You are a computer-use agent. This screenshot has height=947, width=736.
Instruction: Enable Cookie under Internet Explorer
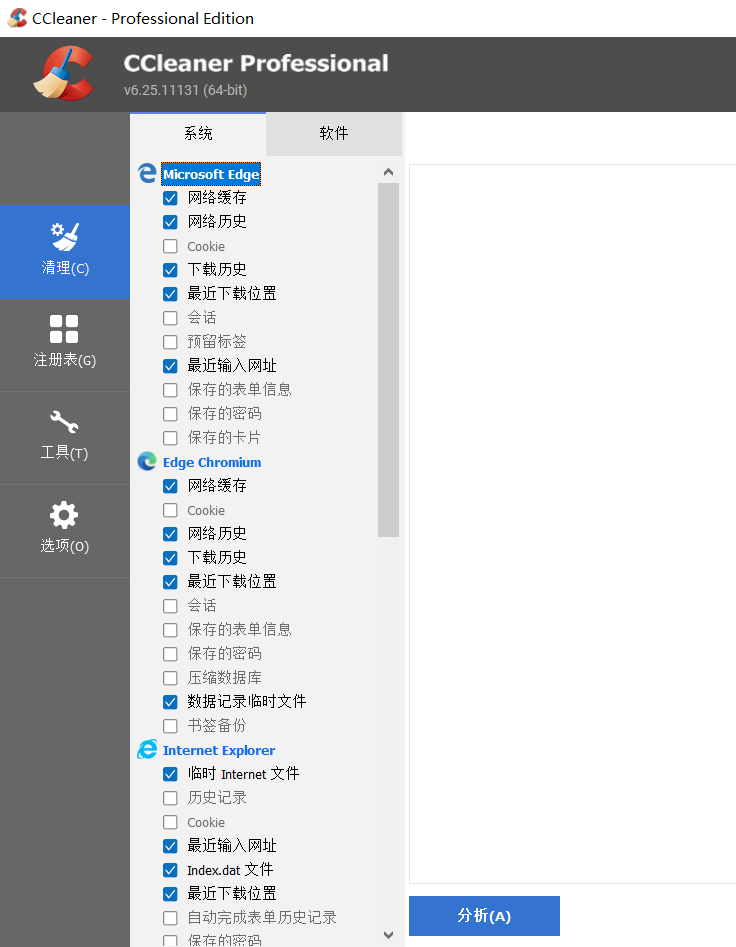pyautogui.click(x=170, y=822)
